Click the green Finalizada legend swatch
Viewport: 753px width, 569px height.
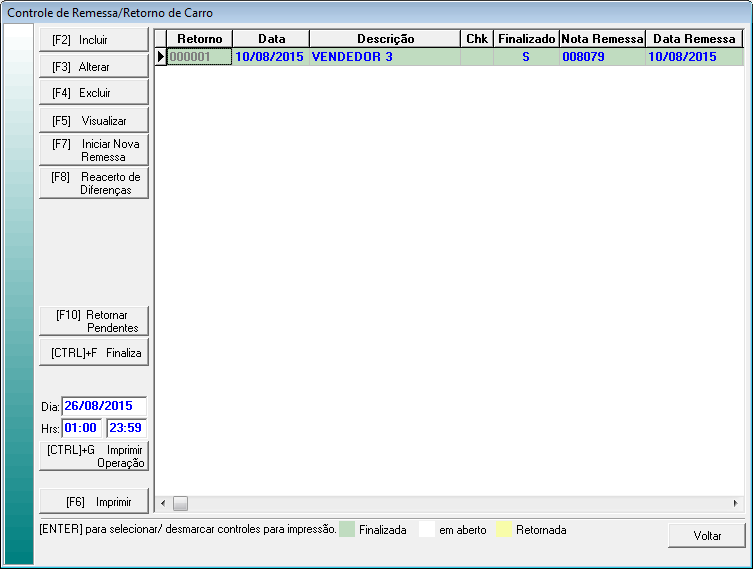(x=347, y=529)
